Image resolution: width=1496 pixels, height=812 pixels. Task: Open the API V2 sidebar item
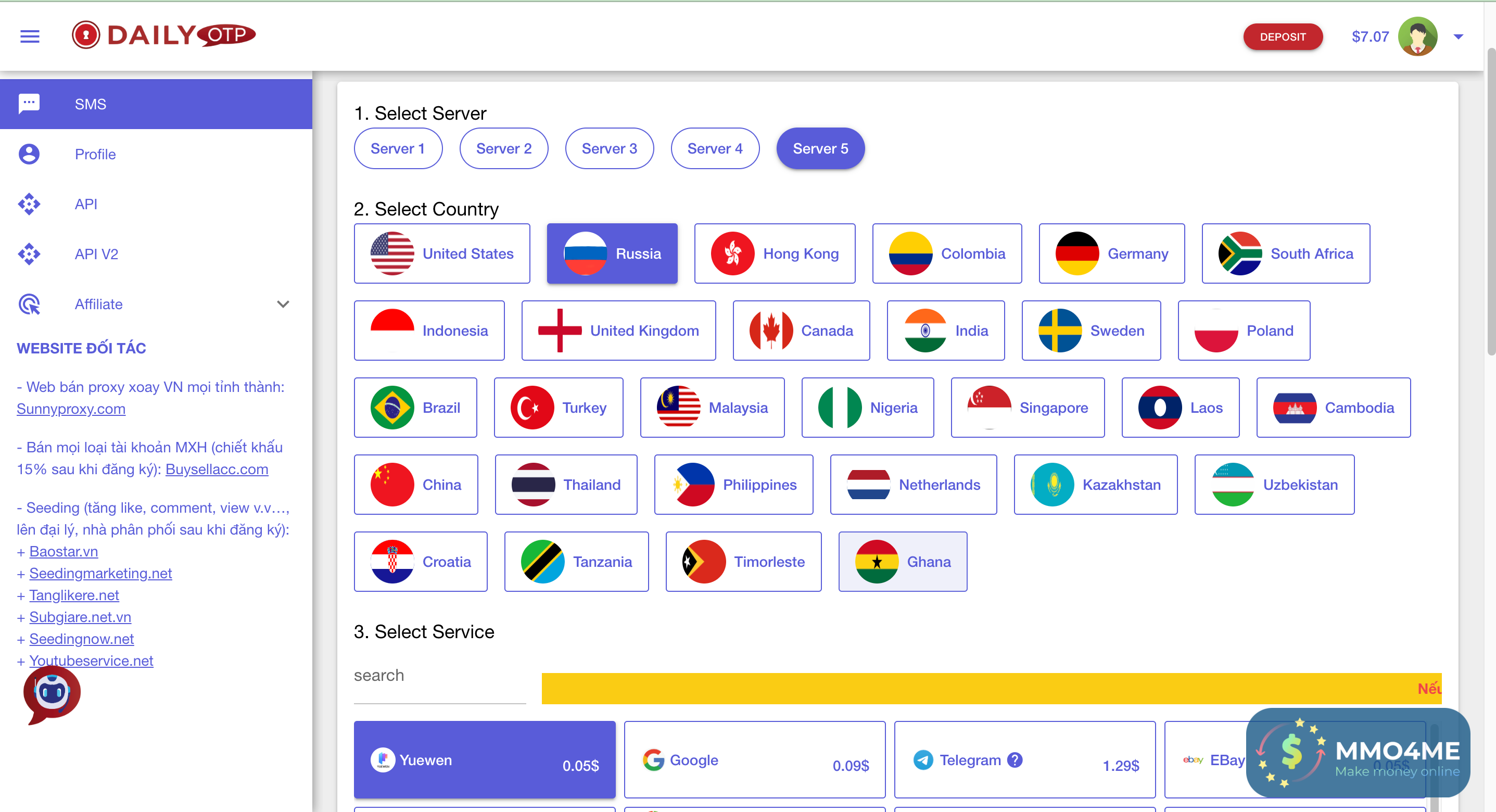[96, 254]
